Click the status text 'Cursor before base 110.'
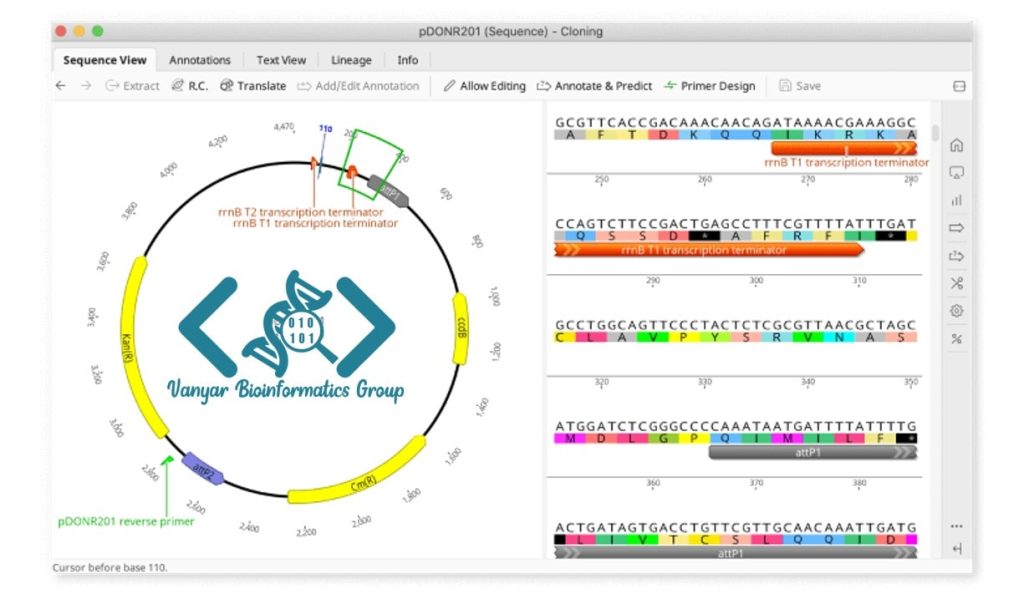Viewport: 1024px width, 594px height. (x=110, y=568)
